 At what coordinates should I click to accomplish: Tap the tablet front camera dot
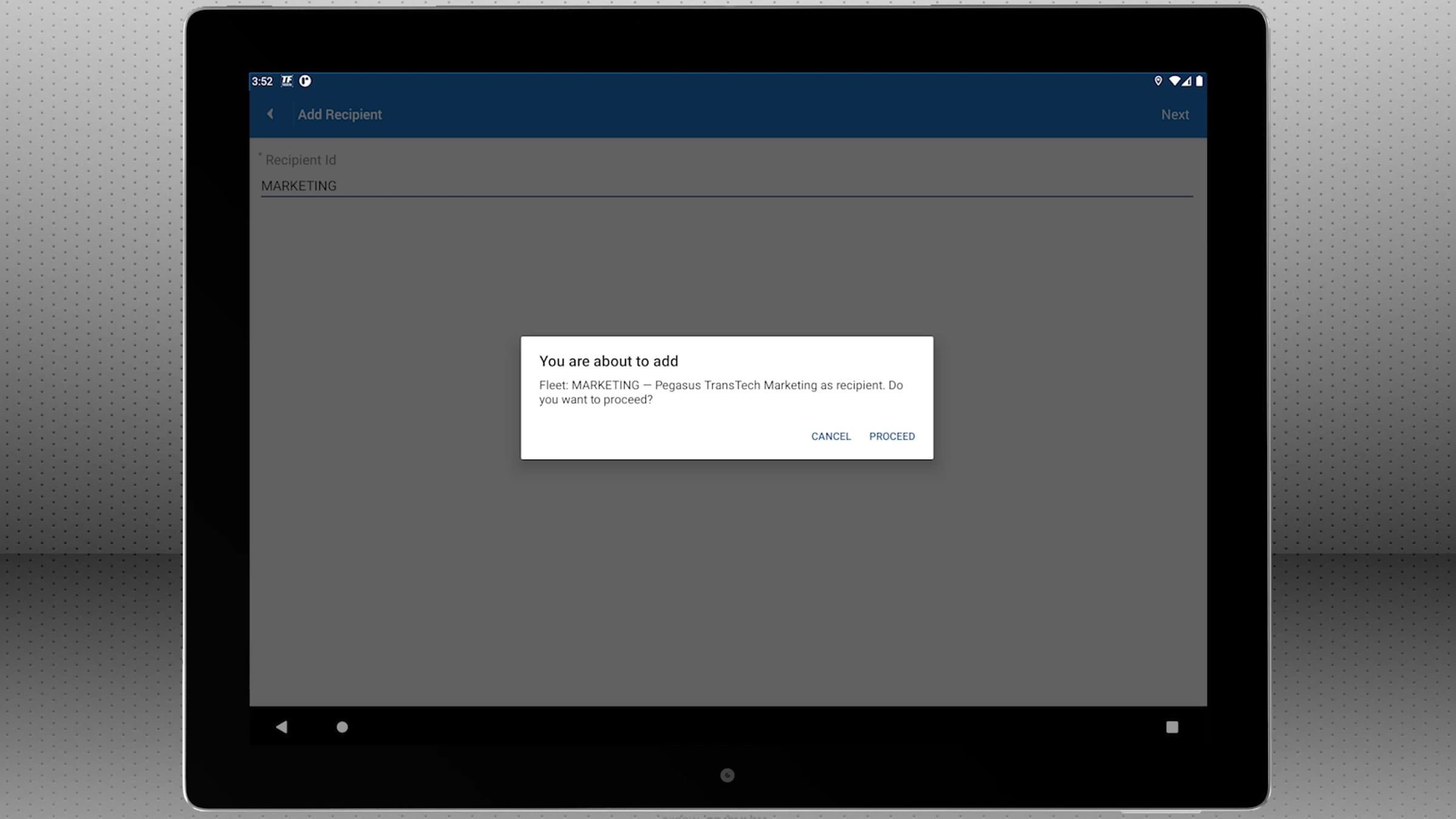[x=727, y=775]
